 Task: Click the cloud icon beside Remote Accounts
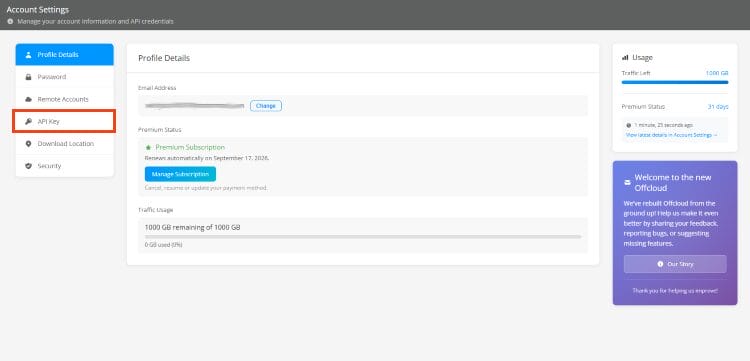(28, 99)
